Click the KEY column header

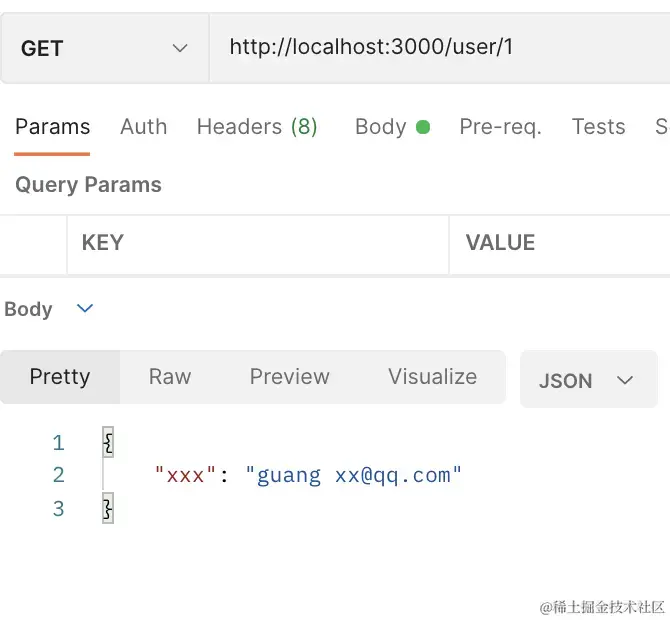click(x=102, y=243)
